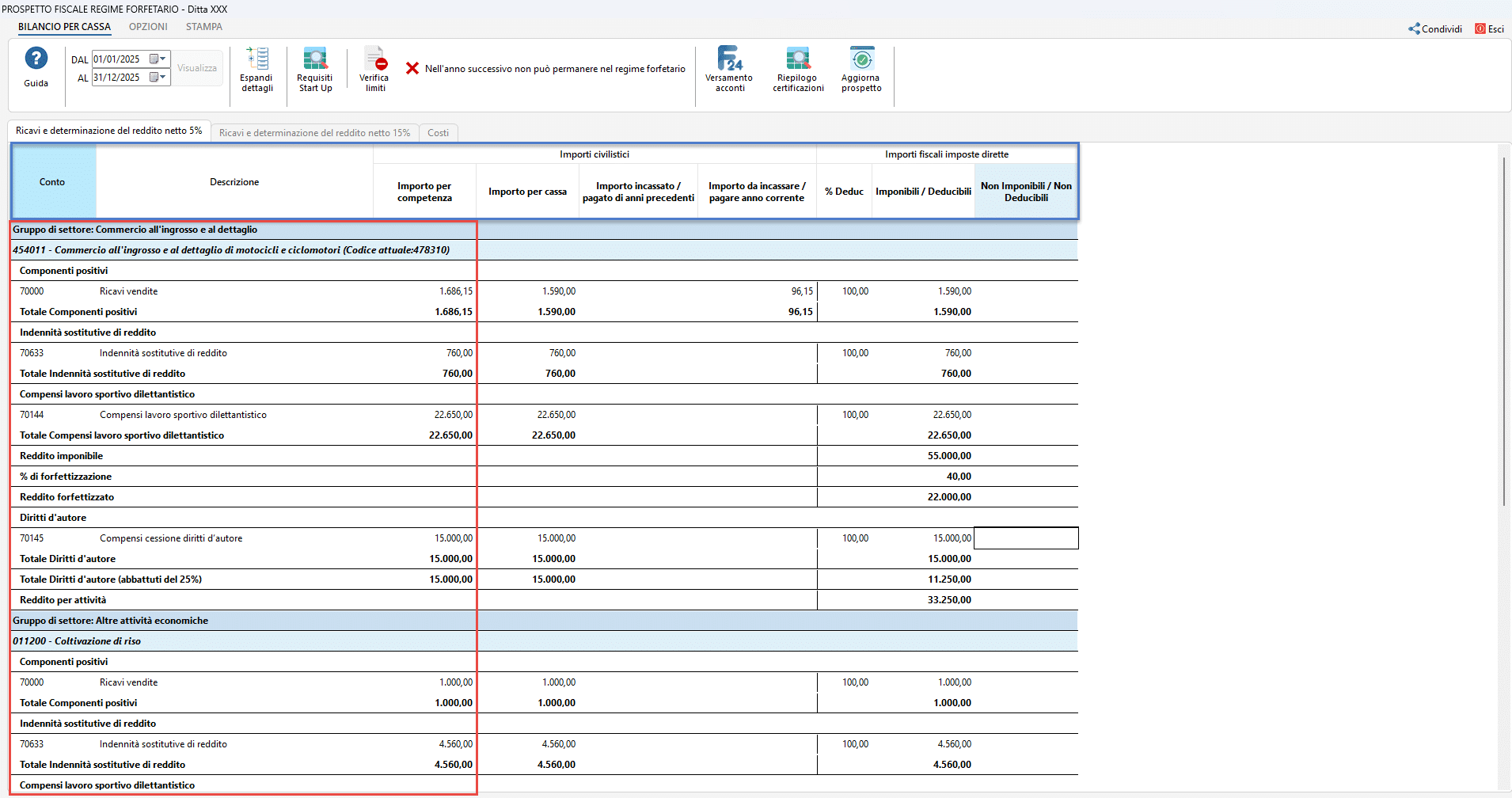Open the OPZIONI menu tab

[x=148, y=27]
